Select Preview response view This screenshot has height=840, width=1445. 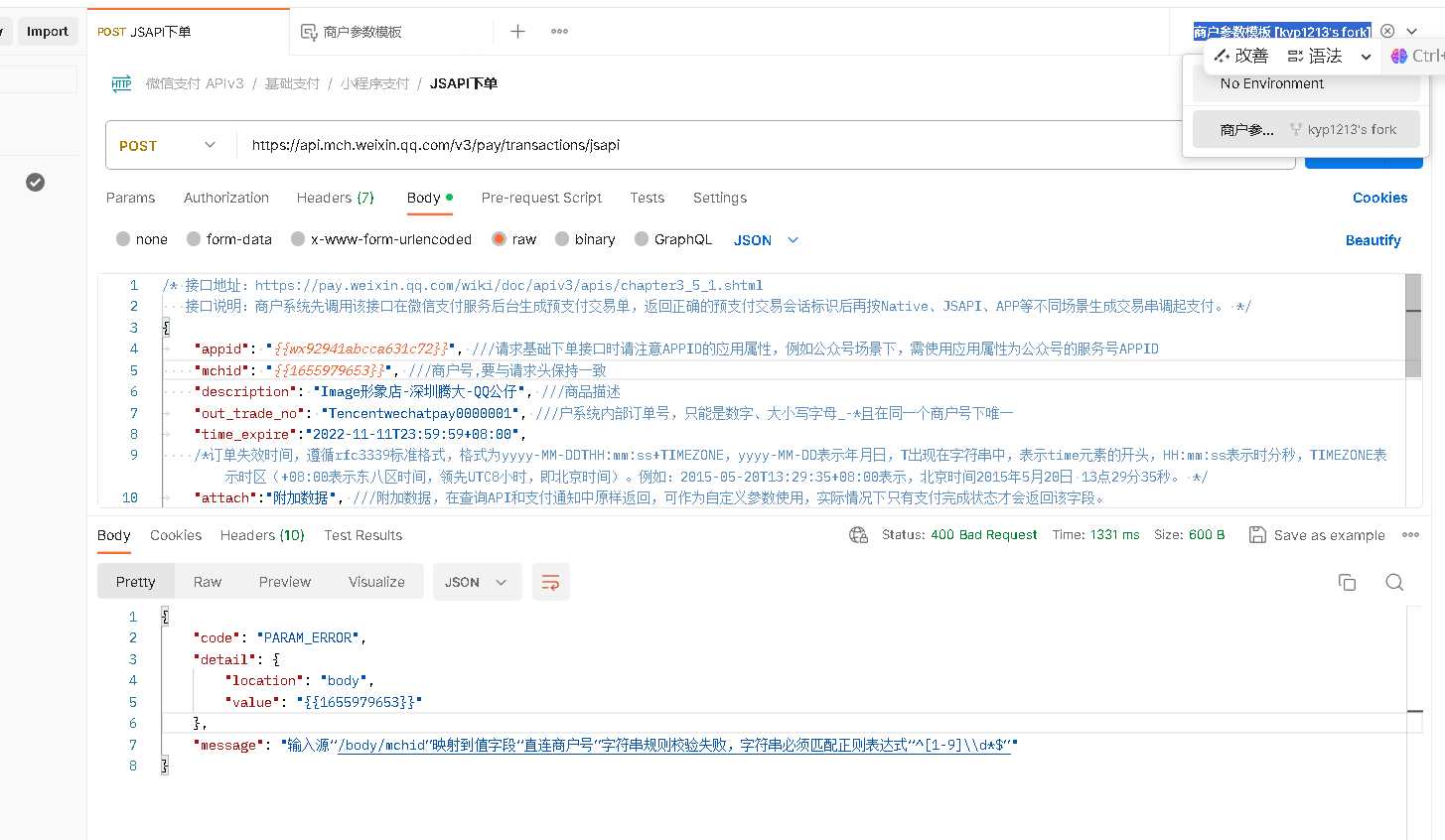[285, 582]
